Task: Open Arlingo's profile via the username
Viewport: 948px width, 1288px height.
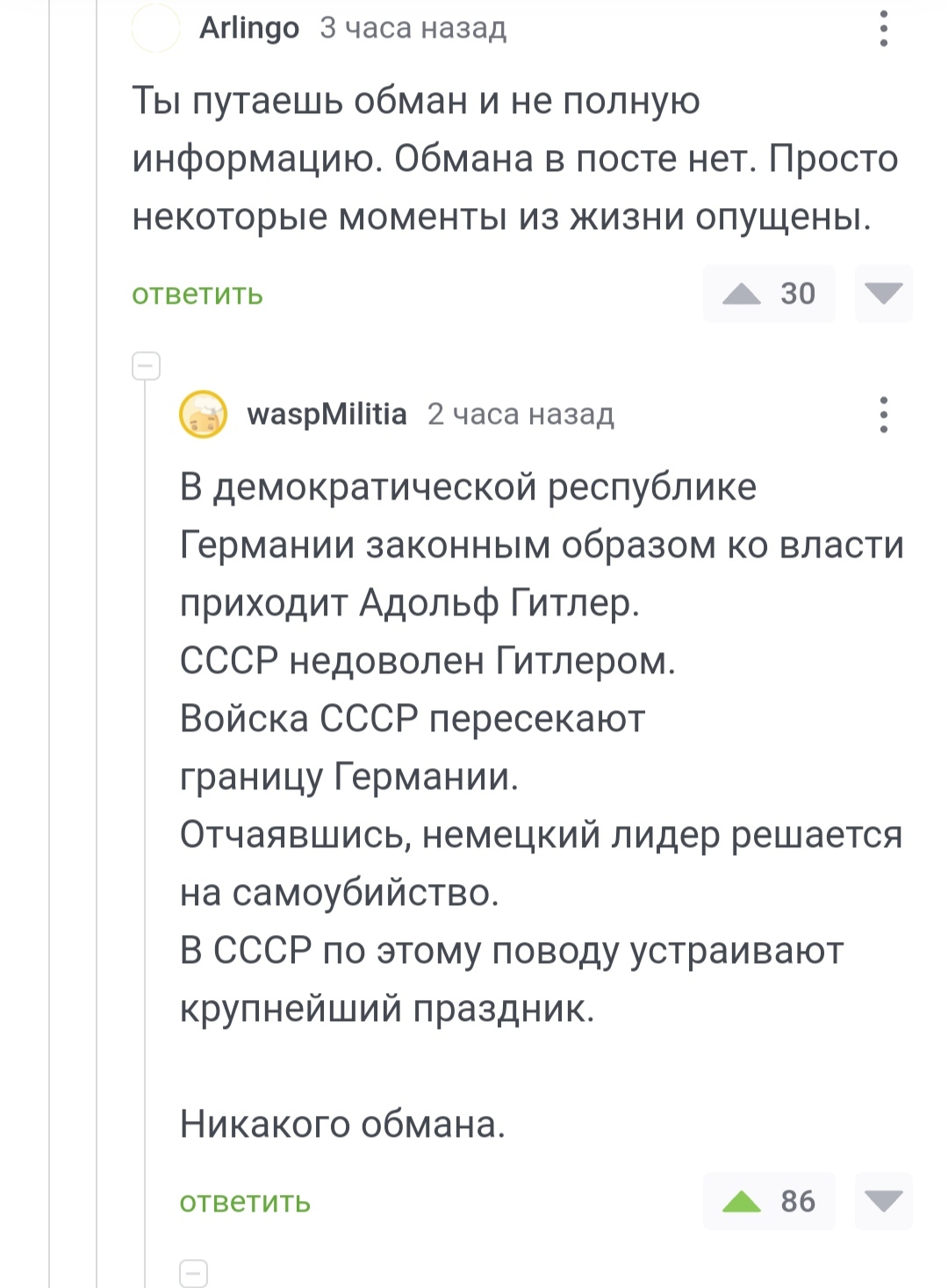Action: click(x=249, y=28)
